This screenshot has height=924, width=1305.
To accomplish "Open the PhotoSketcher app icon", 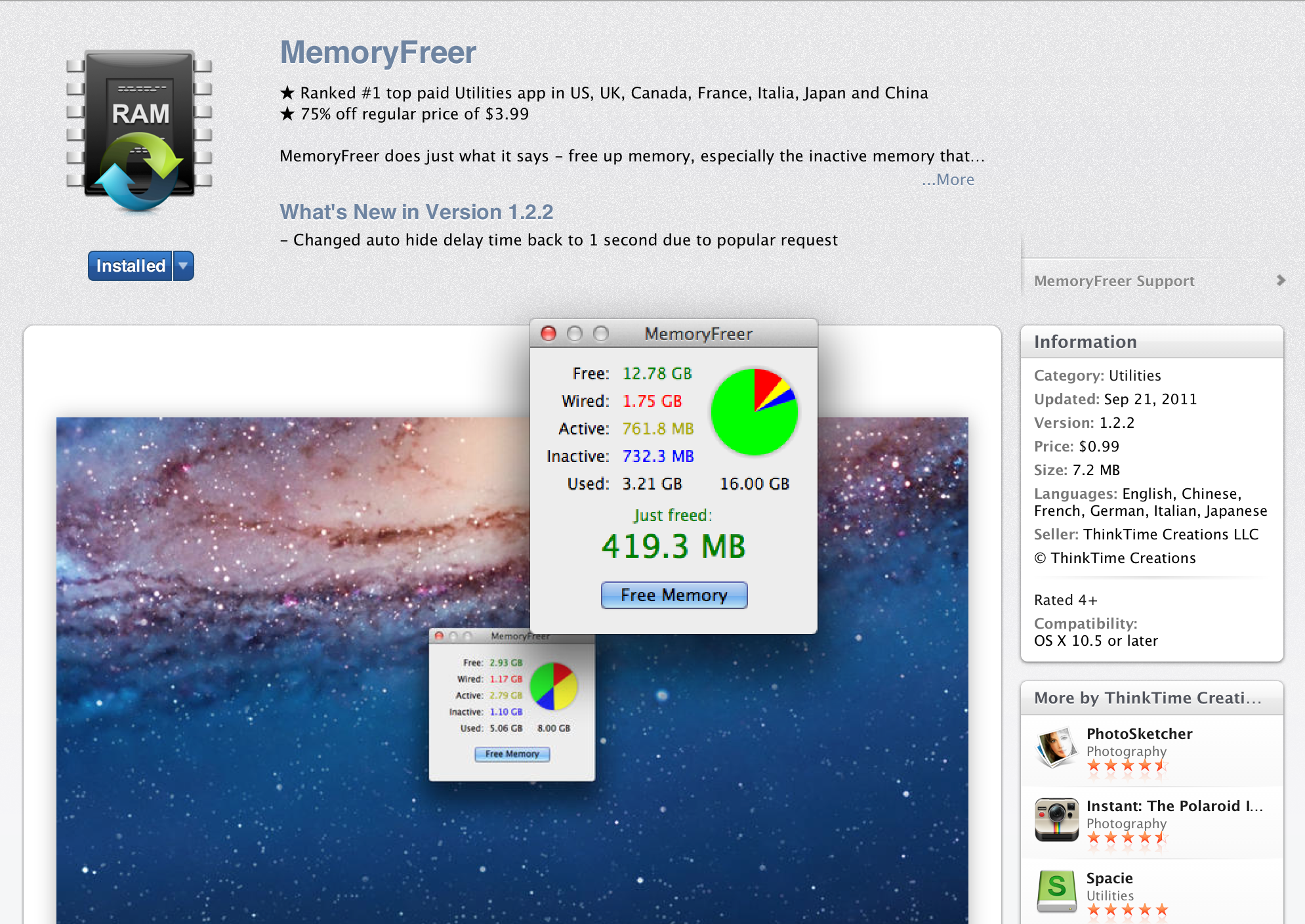I will pos(1056,747).
